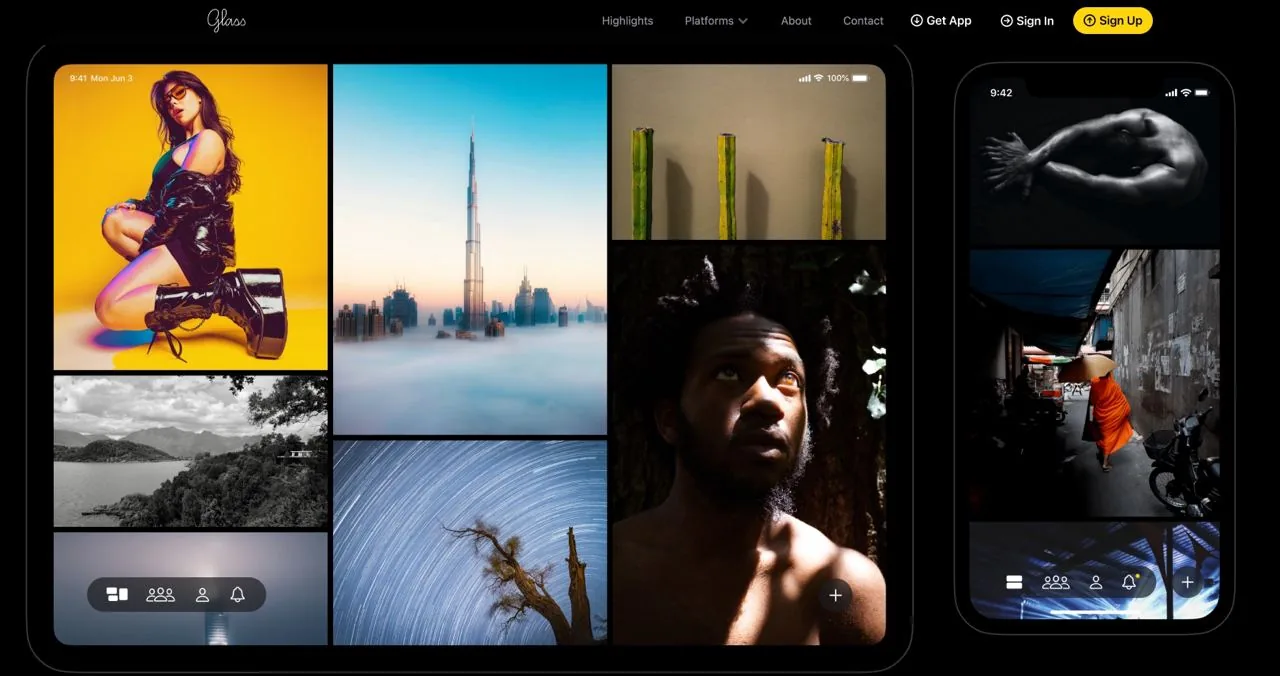The height and width of the screenshot is (676, 1280).
Task: Click the tablet battery status icon
Action: coord(861,78)
